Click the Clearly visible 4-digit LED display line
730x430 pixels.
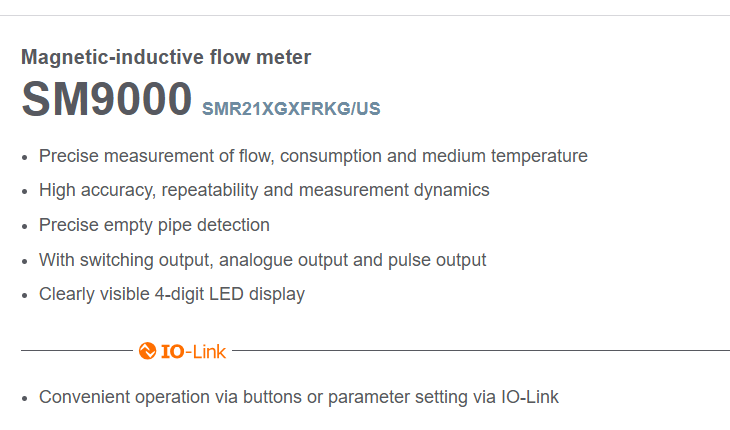[x=172, y=294]
